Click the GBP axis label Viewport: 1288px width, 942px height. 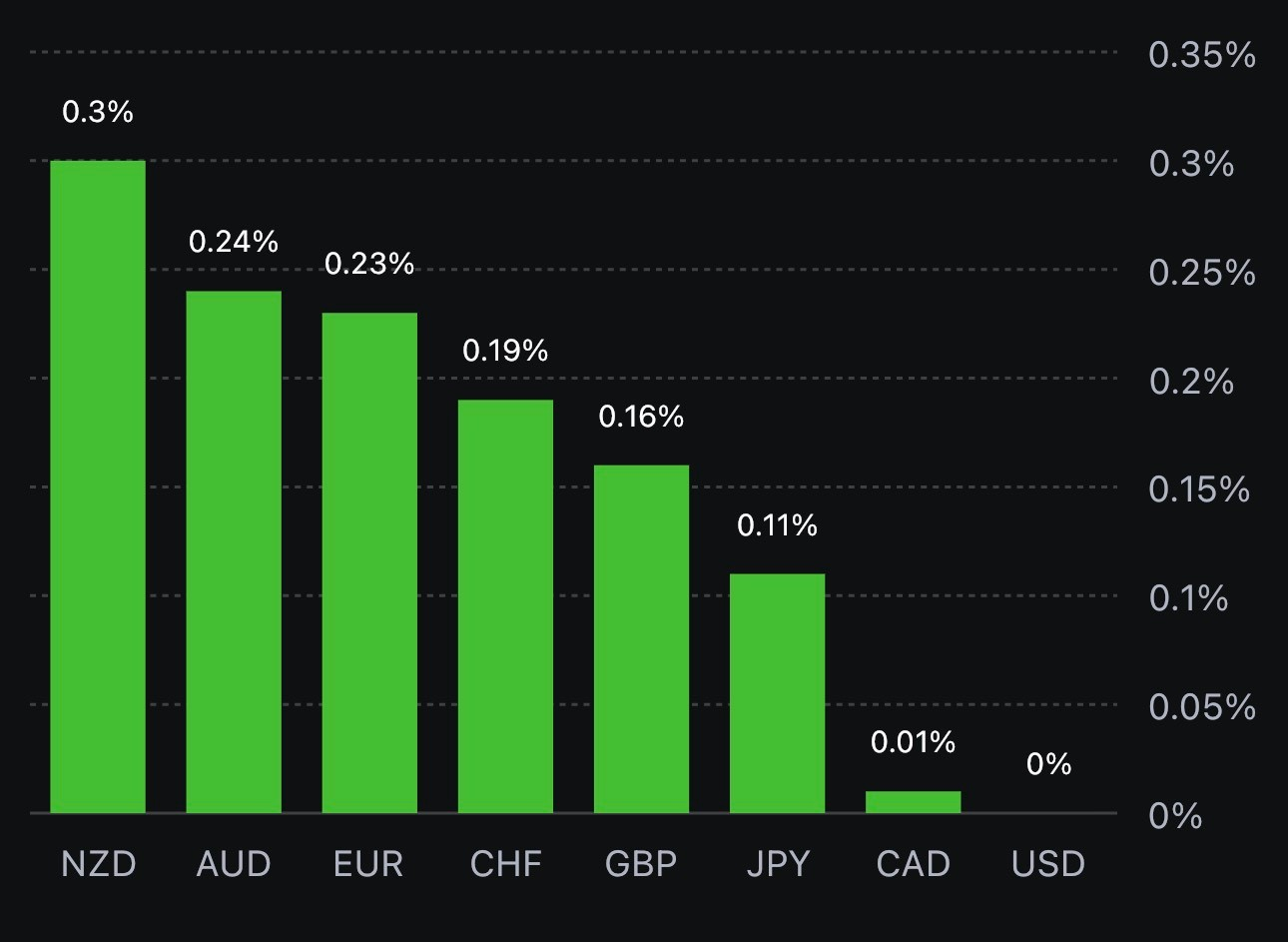pos(641,864)
